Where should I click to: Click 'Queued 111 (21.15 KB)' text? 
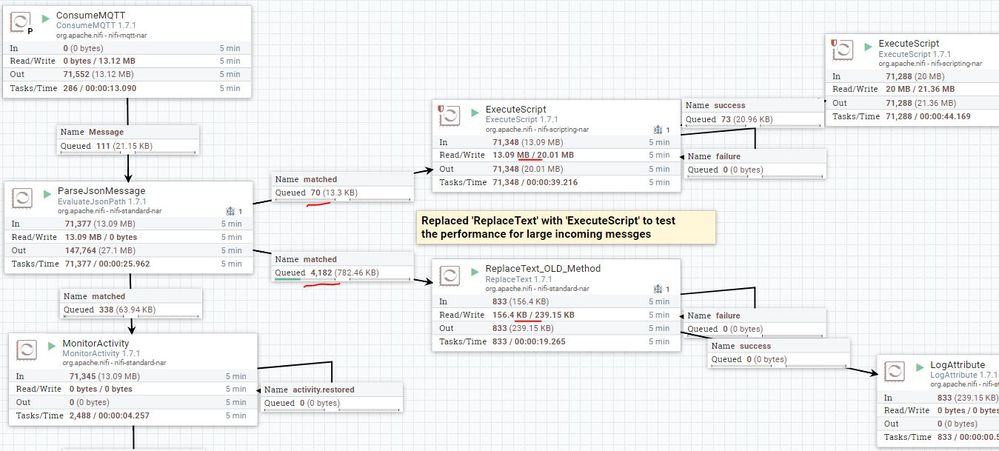coord(106,146)
